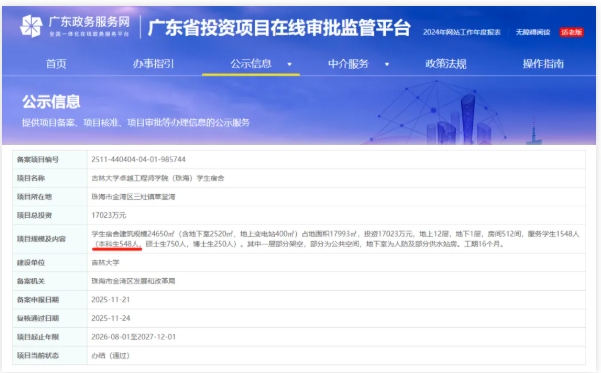Click project name 吉林大学卓越工程师学院（珠海）学生宿舍
The height and width of the screenshot is (373, 601).
(158, 178)
